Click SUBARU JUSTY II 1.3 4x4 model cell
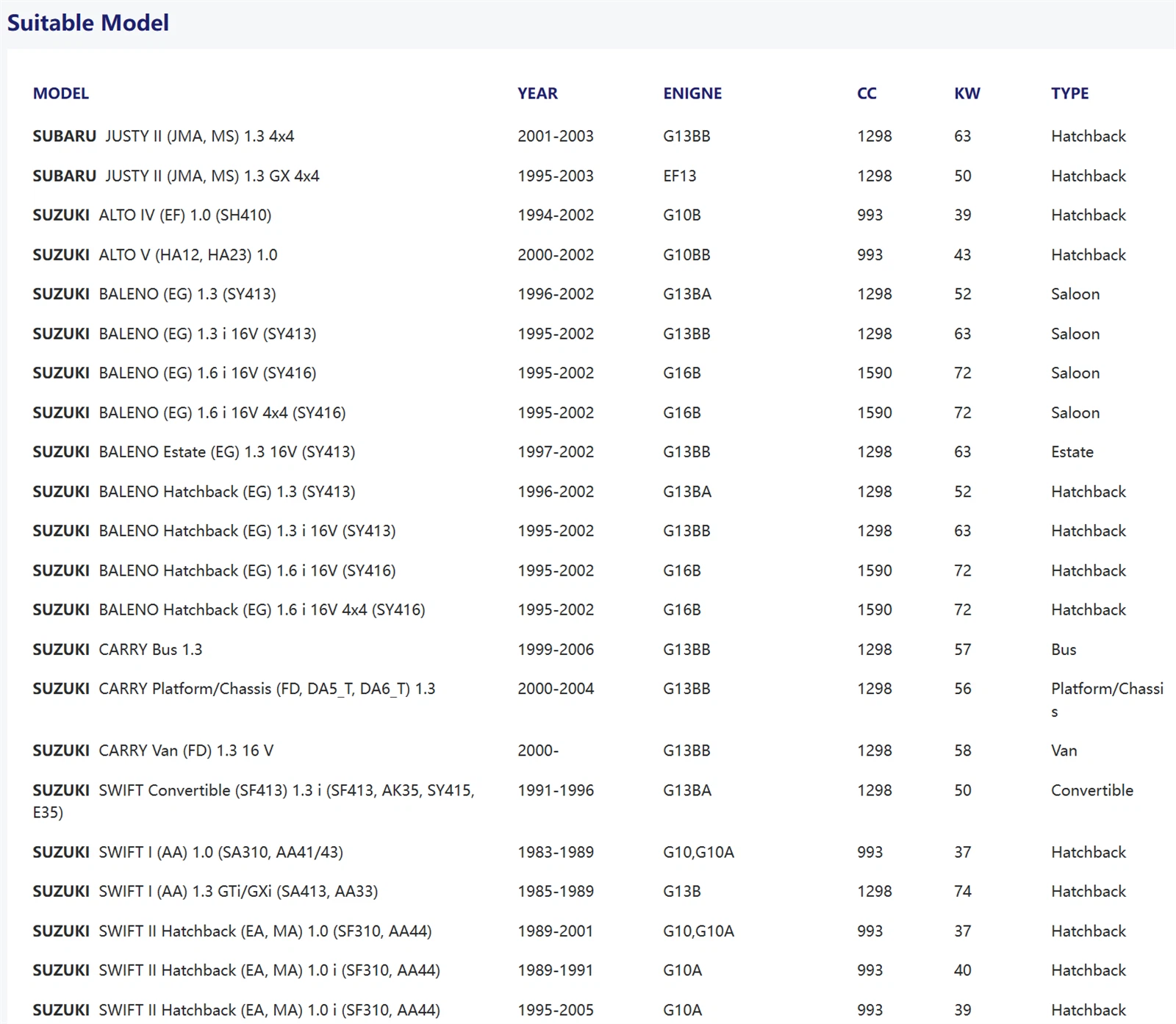This screenshot has height=1024, width=1176. (x=163, y=136)
